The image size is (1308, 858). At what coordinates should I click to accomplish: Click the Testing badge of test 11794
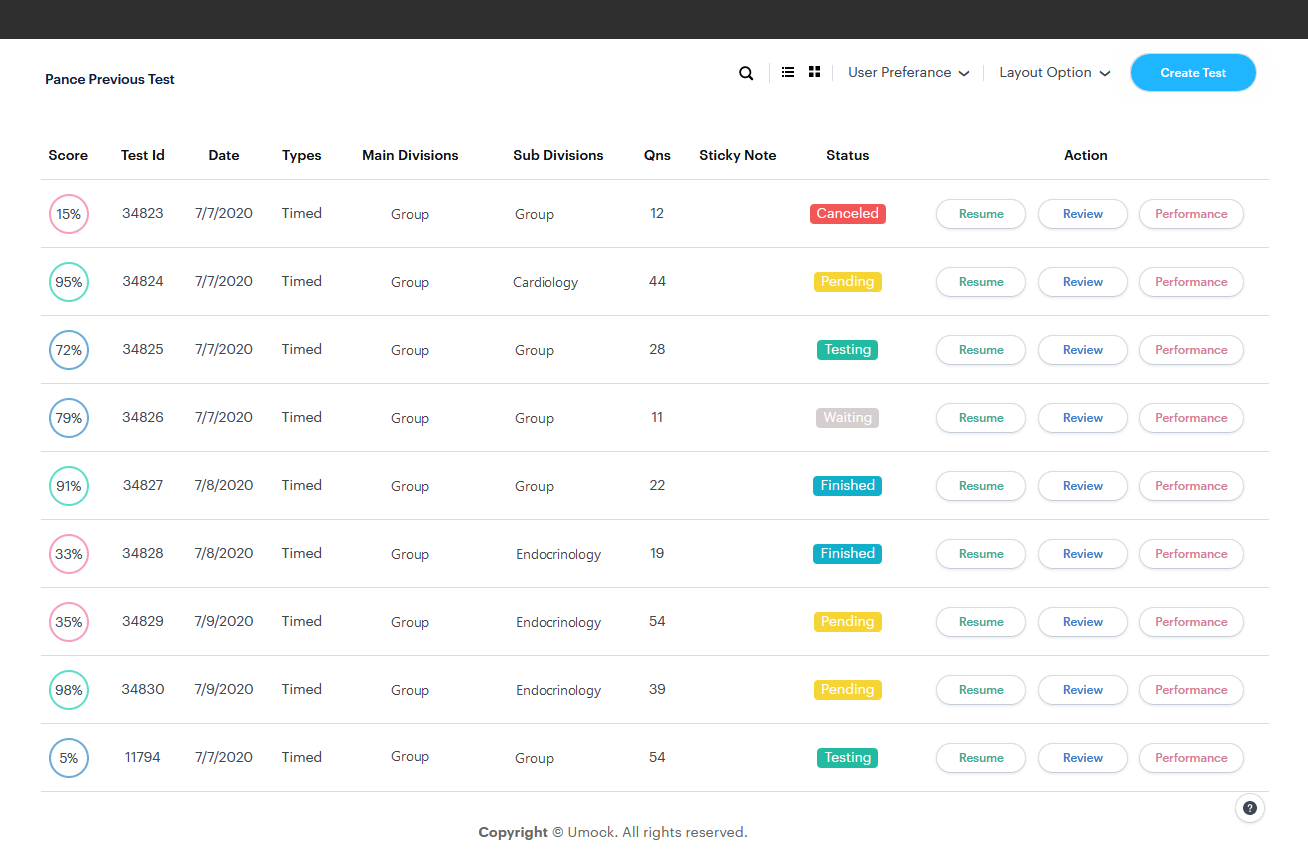[x=848, y=758]
